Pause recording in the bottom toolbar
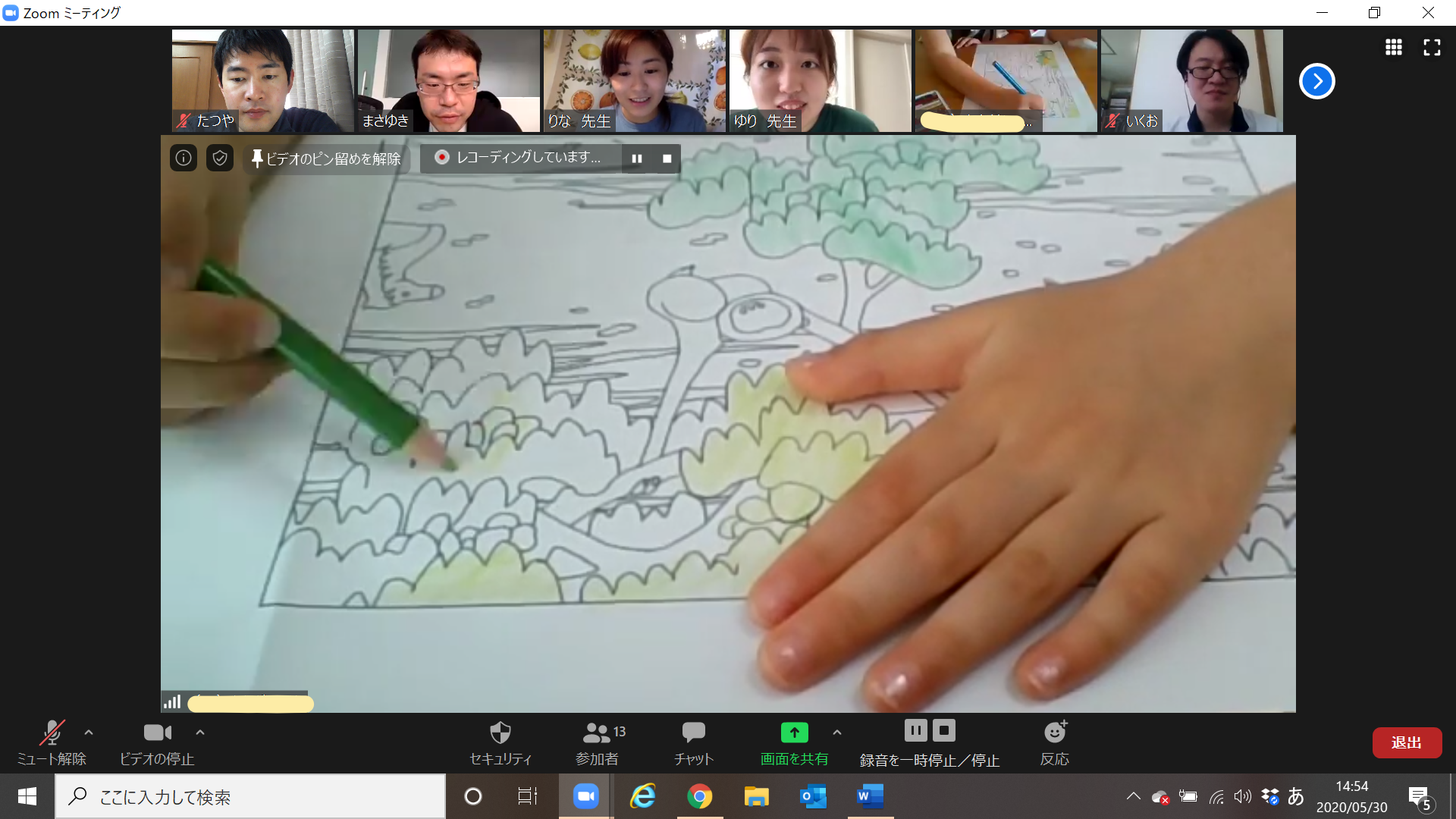Image resolution: width=1456 pixels, height=819 pixels. click(915, 730)
